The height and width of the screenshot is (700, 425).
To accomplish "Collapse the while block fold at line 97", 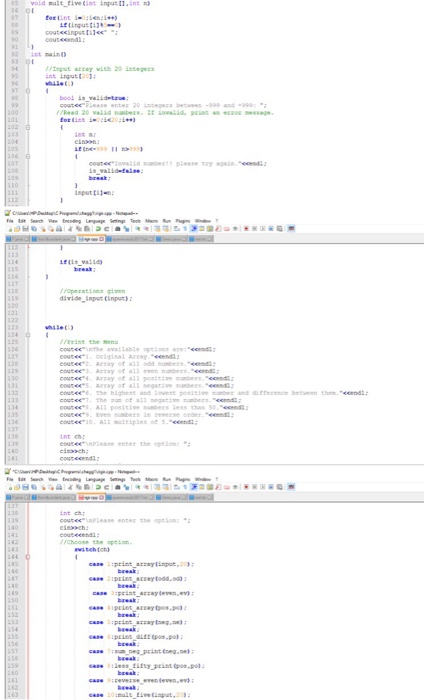I will 28,91.
